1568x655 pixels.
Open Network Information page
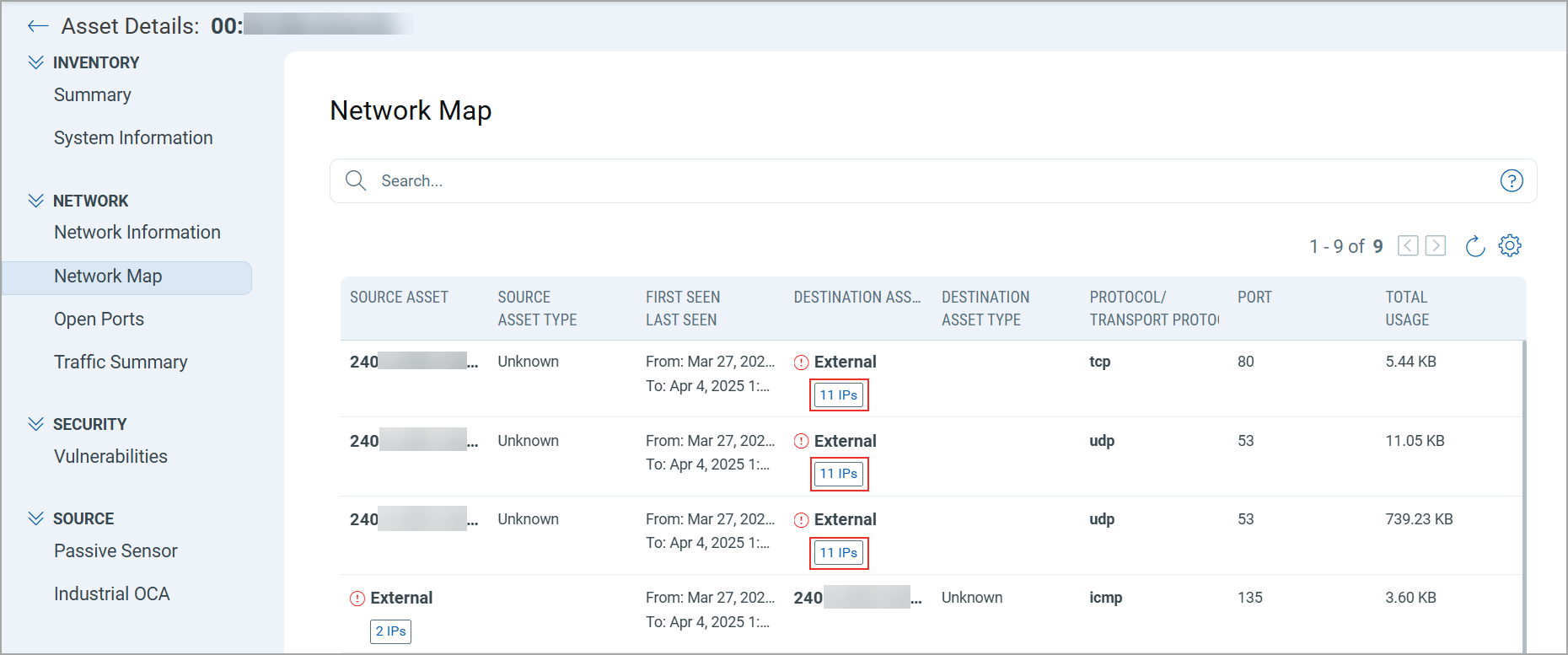(x=137, y=232)
